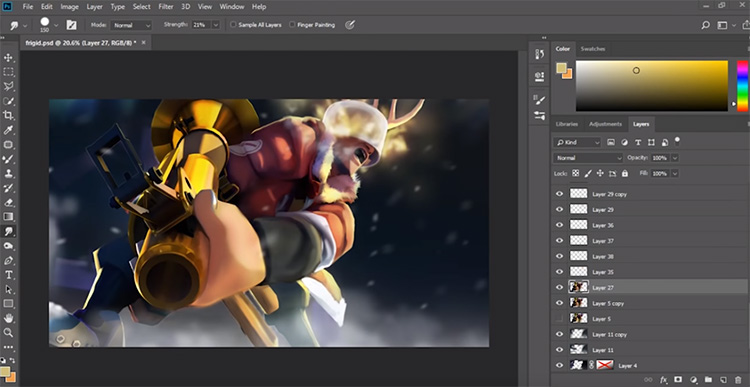
Task: Select the Pen tool
Action: pyautogui.click(x=8, y=261)
